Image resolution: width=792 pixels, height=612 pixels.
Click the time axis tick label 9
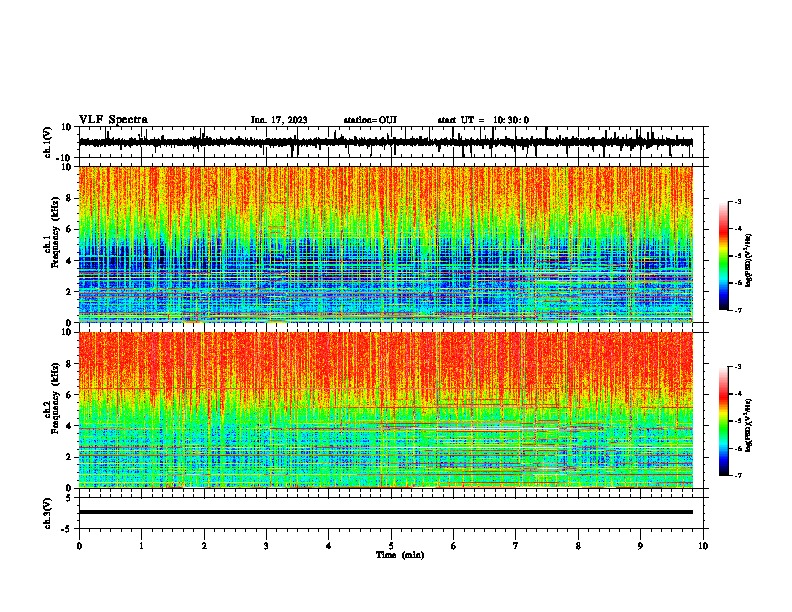pos(640,546)
